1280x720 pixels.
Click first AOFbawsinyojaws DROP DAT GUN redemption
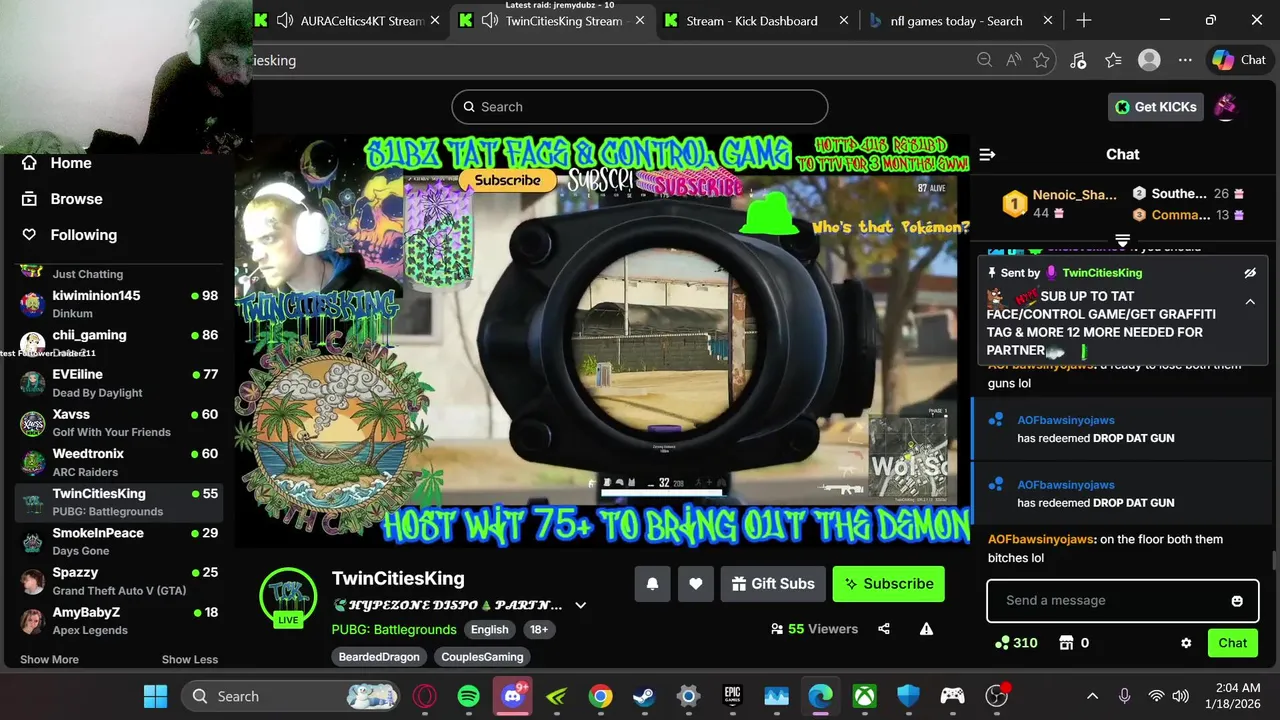click(x=1122, y=429)
